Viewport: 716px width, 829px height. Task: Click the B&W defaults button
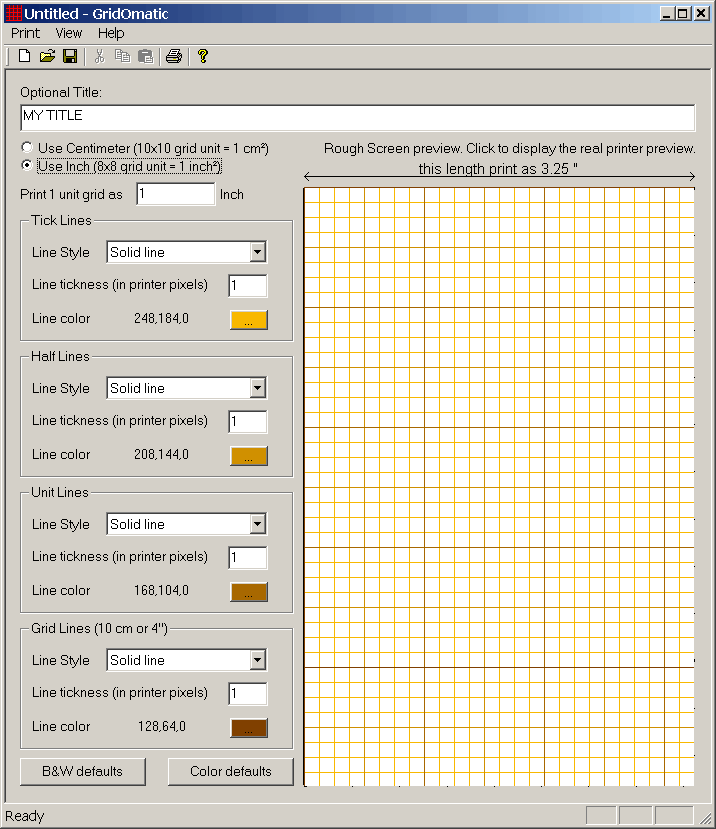[x=82, y=772]
